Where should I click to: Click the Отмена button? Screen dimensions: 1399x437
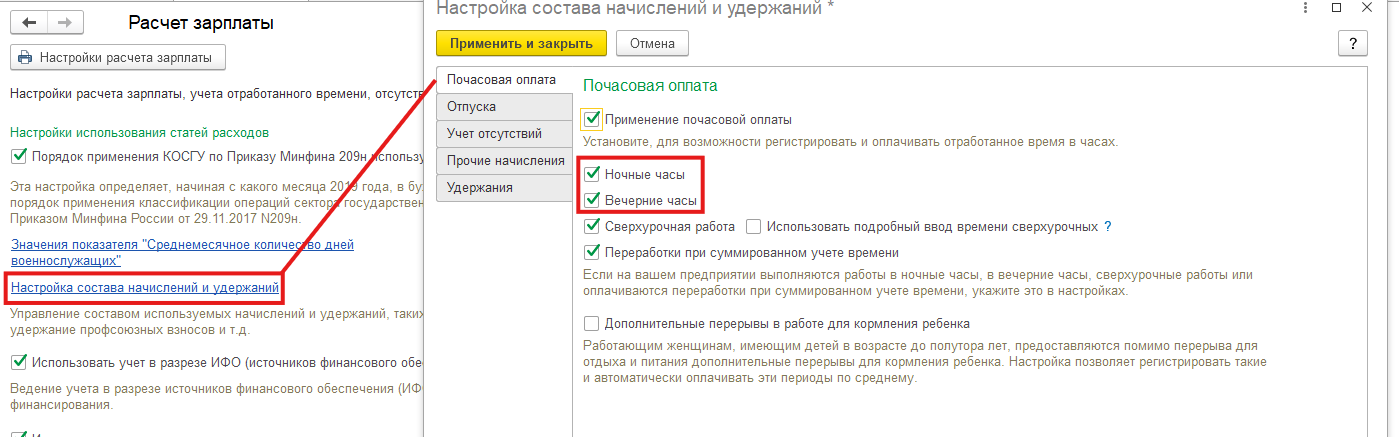(652, 43)
